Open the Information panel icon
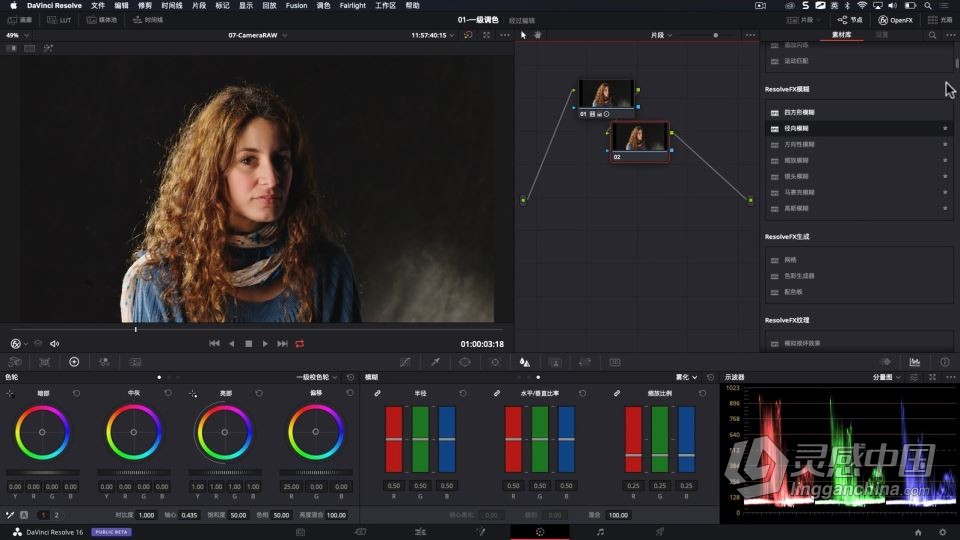Image resolution: width=960 pixels, height=540 pixels. coord(945,362)
